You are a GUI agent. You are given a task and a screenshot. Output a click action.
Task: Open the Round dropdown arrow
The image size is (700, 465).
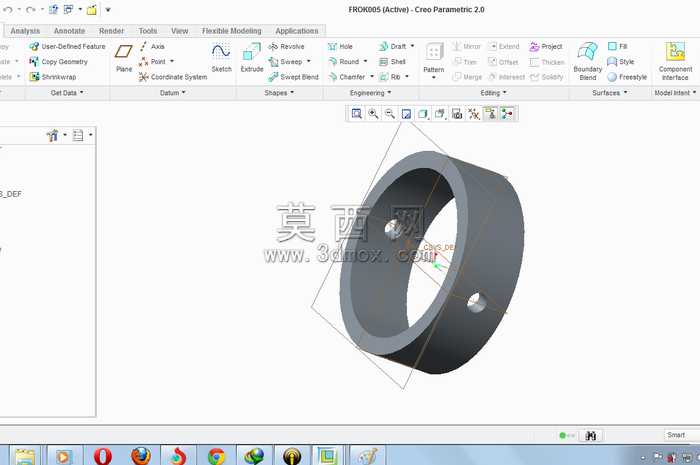366,62
